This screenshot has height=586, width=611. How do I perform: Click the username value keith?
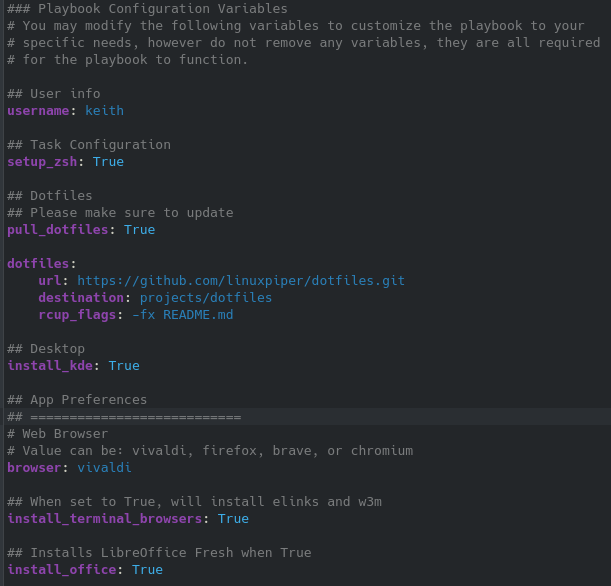104,111
